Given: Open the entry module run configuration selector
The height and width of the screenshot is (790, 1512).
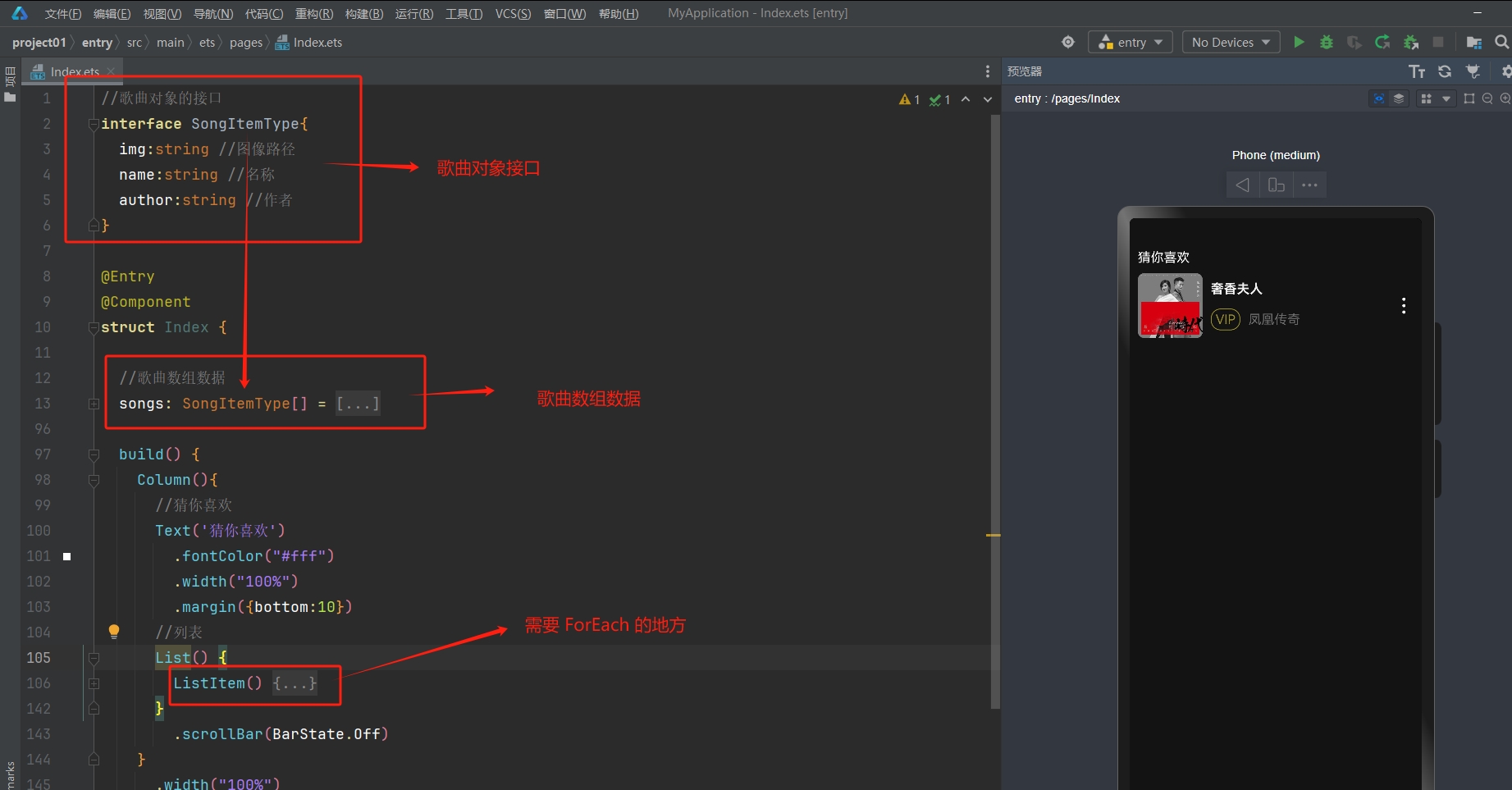Looking at the screenshot, I should coord(1130,42).
